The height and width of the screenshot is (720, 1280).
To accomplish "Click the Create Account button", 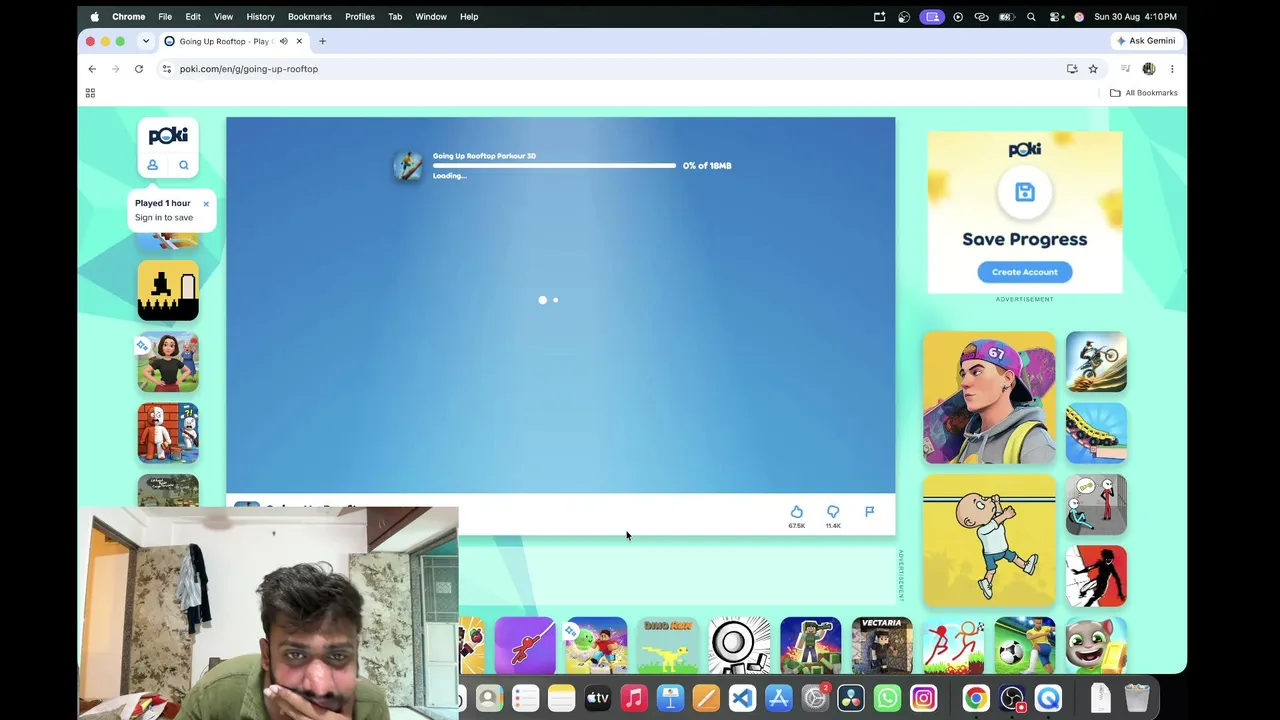I will [x=1024, y=272].
